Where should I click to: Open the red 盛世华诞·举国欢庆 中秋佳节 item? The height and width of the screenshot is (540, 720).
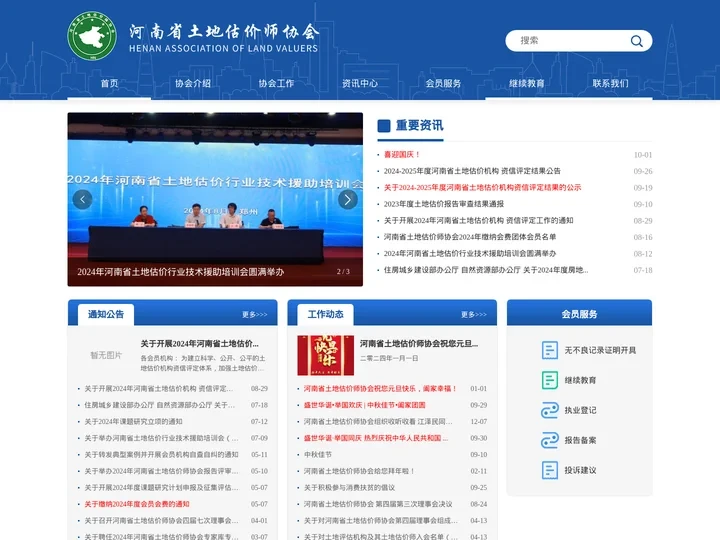point(365,405)
